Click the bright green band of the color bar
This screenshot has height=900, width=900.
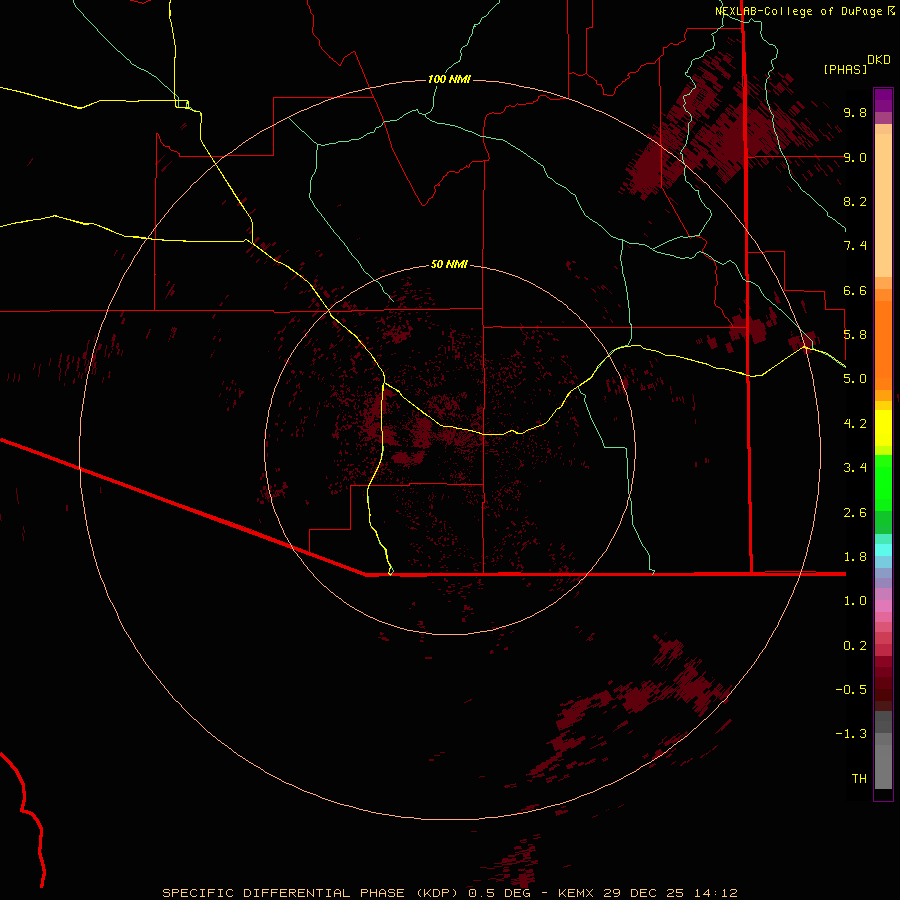[883, 482]
